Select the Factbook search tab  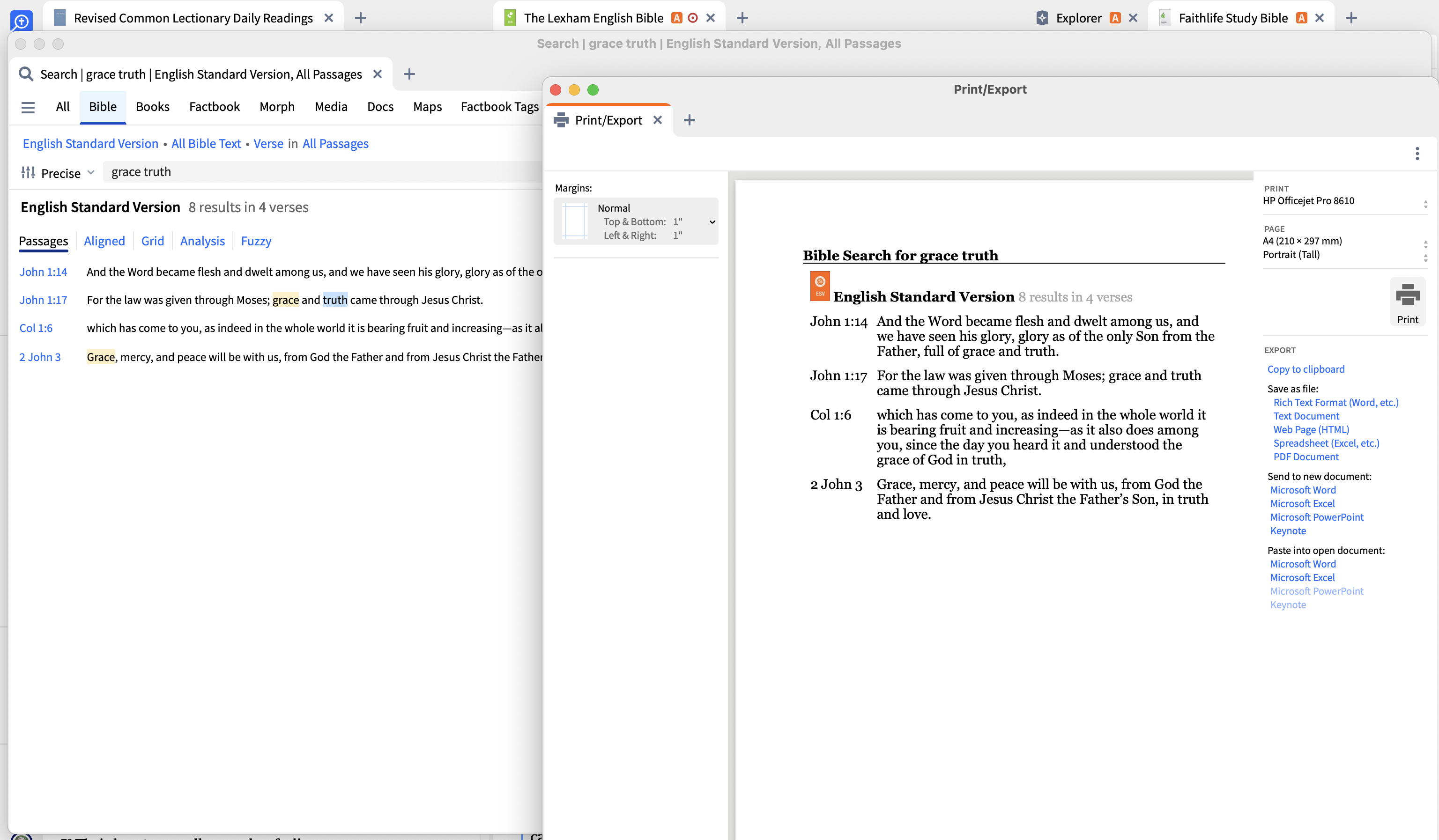pyautogui.click(x=214, y=107)
